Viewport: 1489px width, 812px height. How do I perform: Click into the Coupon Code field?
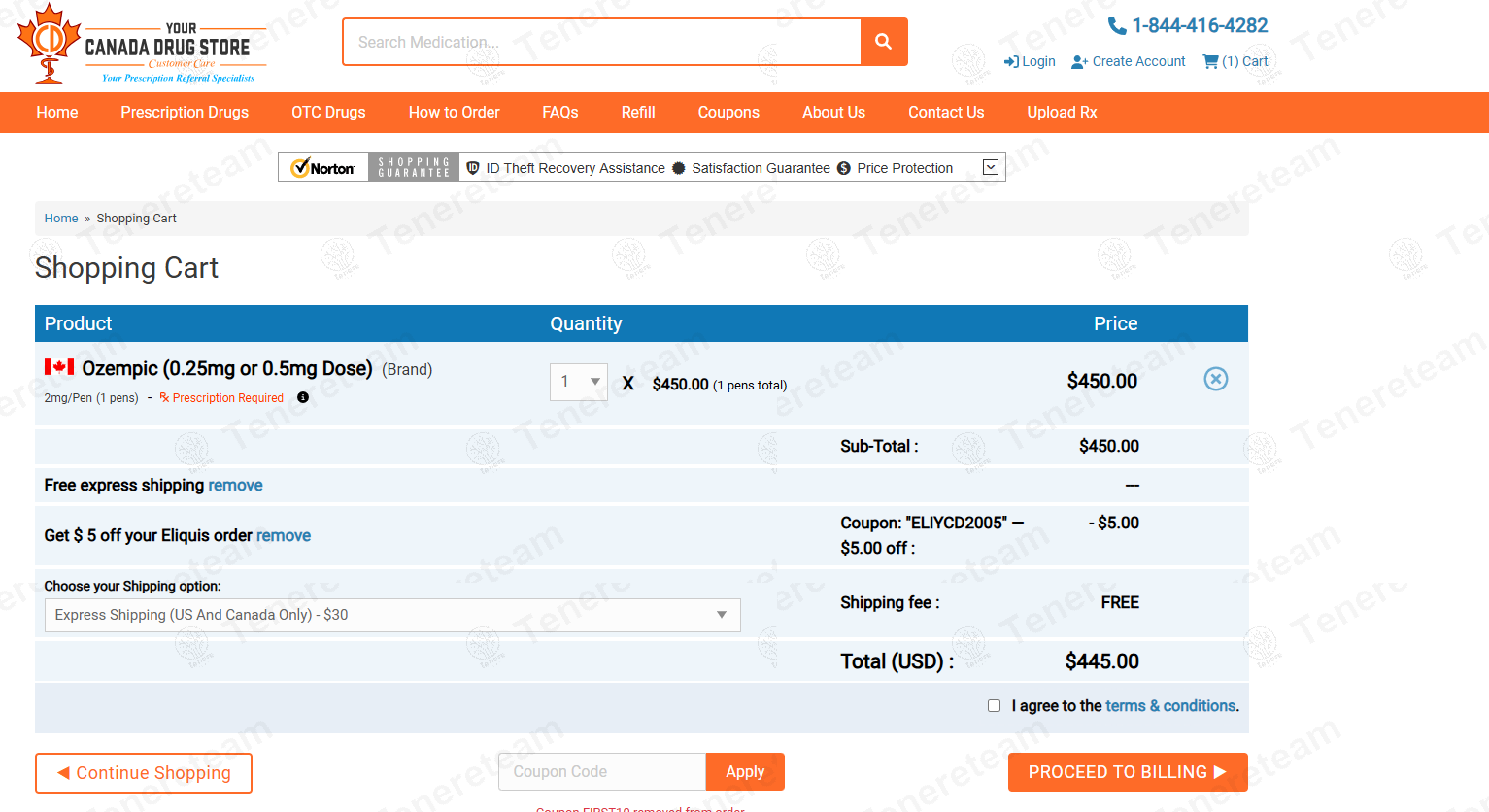[x=602, y=772]
